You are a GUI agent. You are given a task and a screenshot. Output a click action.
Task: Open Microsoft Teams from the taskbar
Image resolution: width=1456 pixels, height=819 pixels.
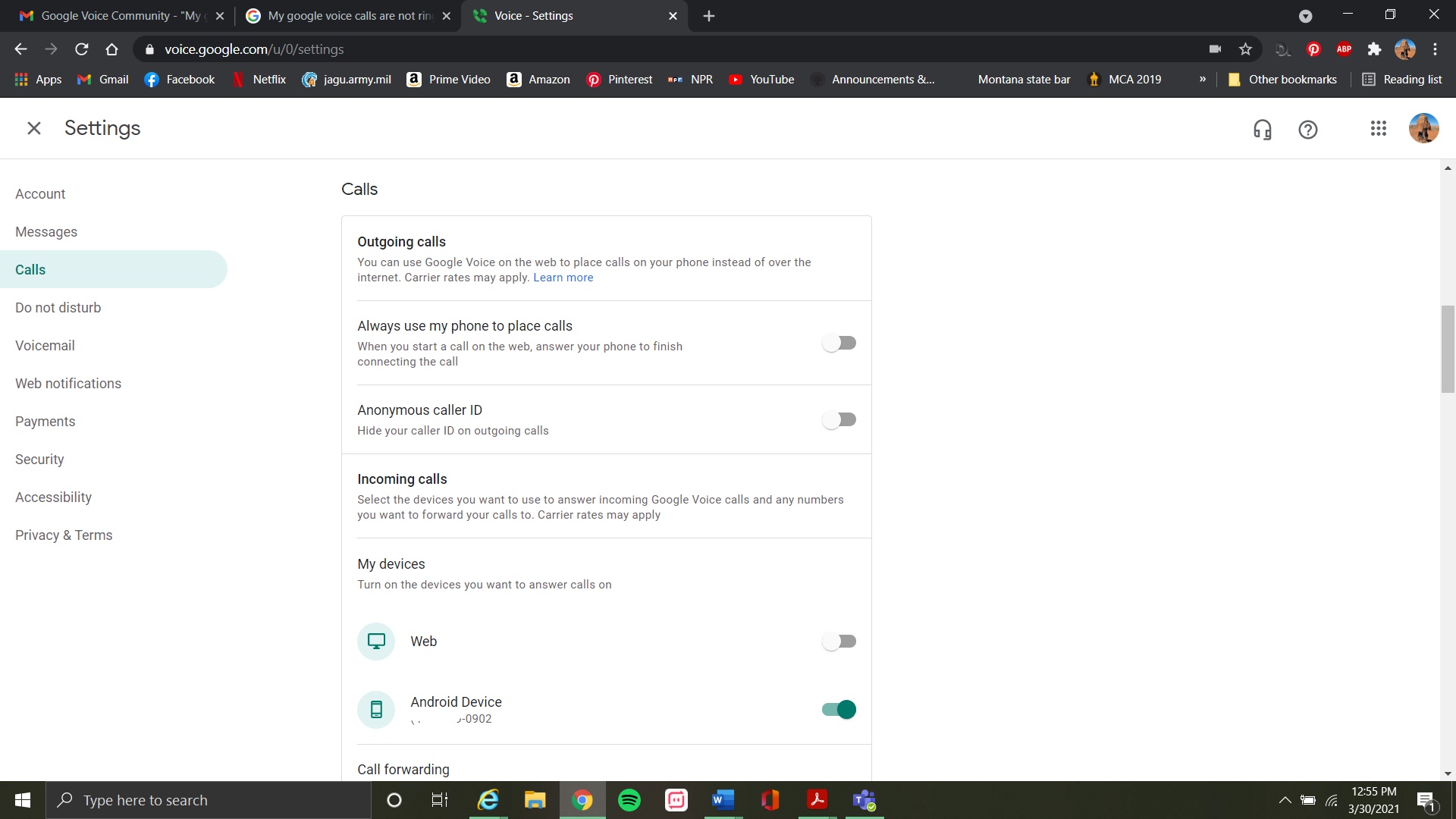point(864,800)
